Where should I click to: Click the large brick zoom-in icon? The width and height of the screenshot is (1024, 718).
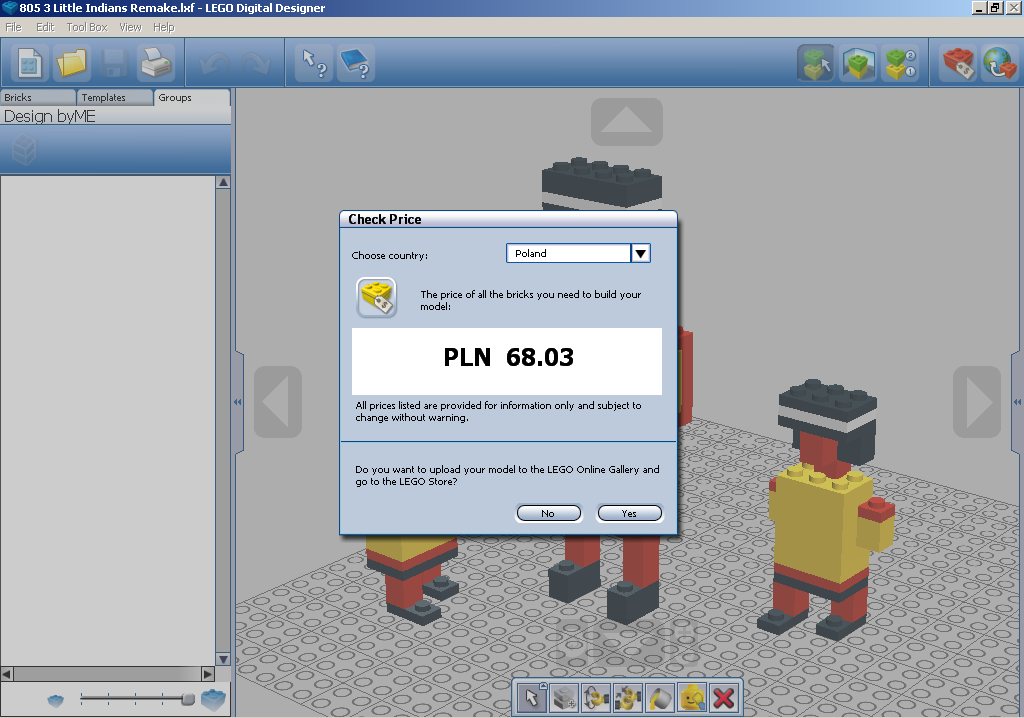213,699
